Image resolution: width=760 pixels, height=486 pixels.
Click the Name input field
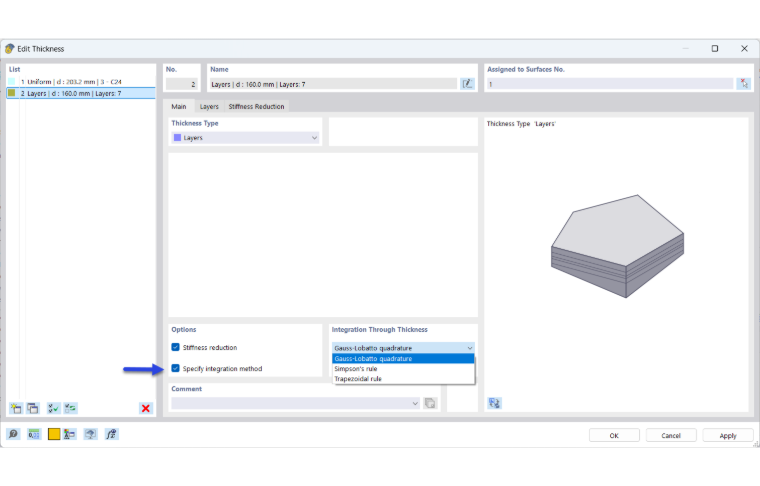(x=333, y=84)
